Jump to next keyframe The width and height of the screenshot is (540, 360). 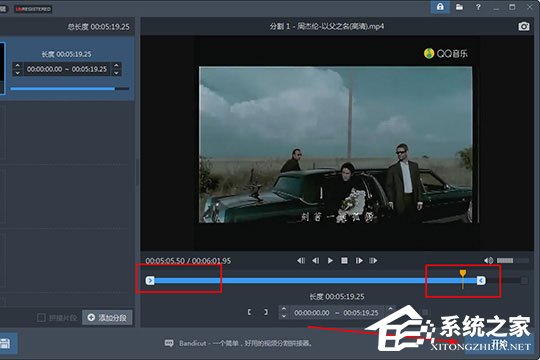[373, 260]
